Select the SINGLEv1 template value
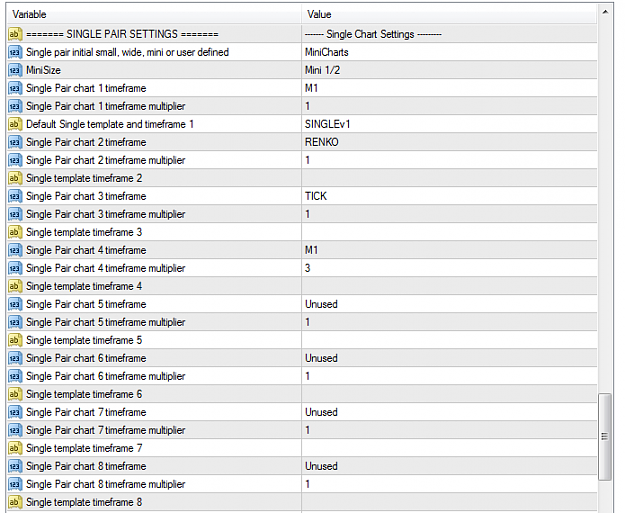 click(x=449, y=124)
